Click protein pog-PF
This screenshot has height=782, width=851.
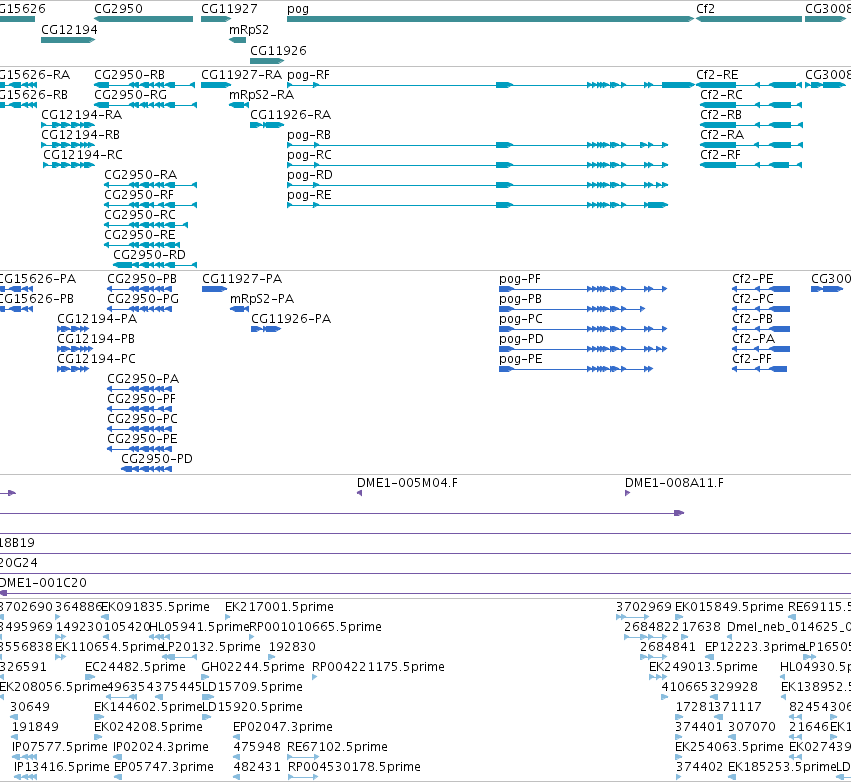583,289
